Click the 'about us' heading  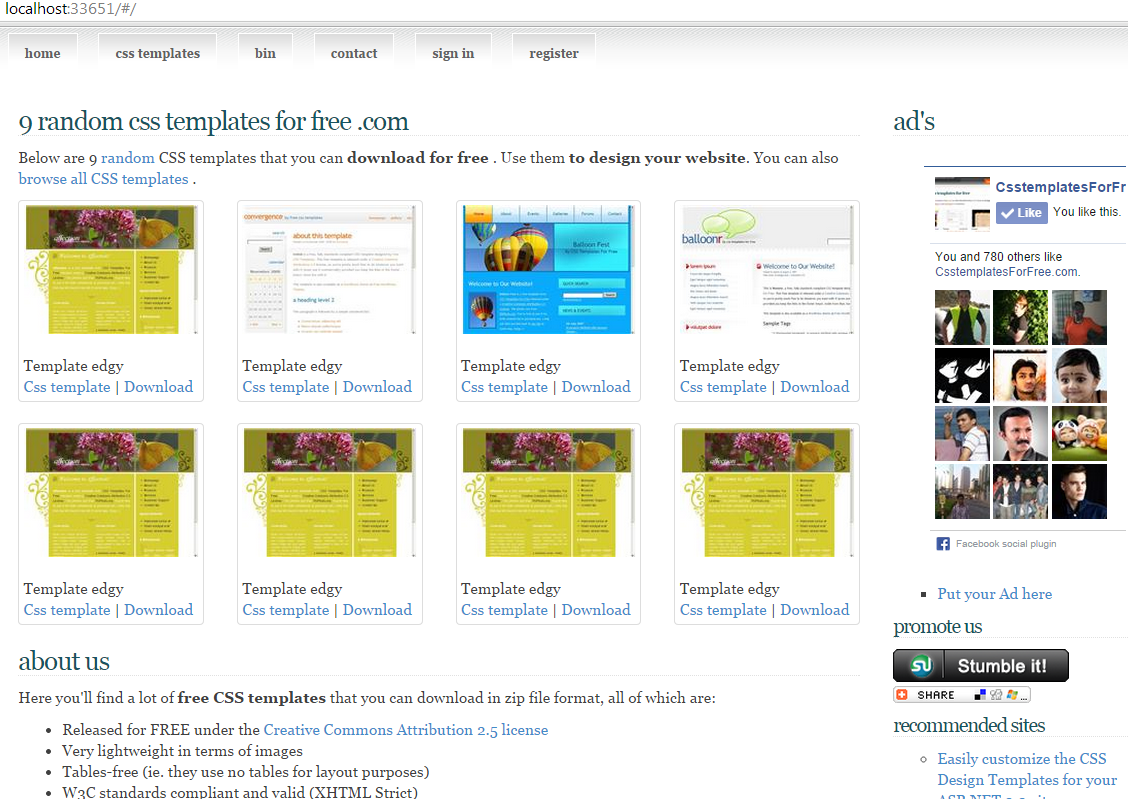(x=64, y=661)
